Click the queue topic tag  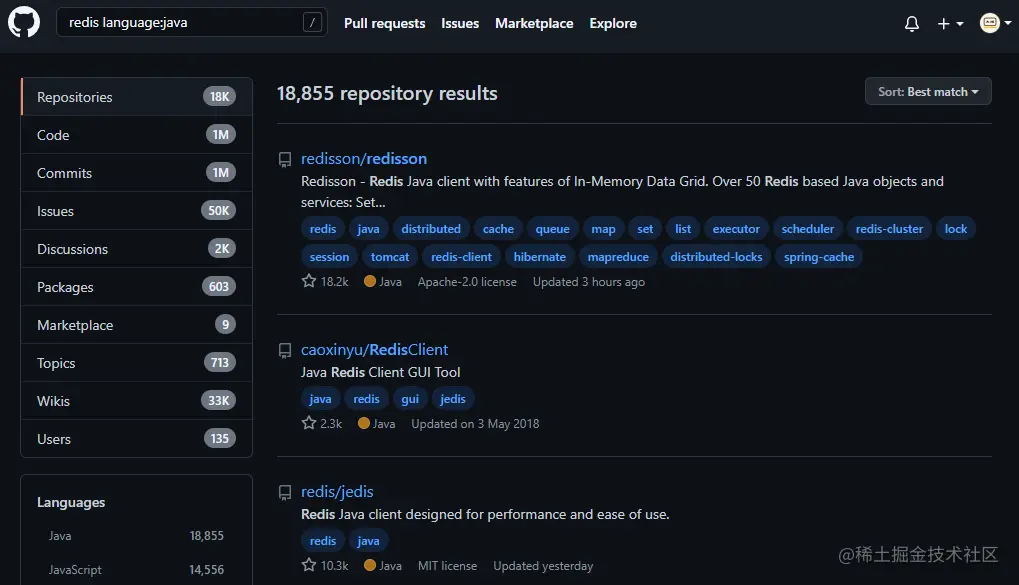(552, 229)
